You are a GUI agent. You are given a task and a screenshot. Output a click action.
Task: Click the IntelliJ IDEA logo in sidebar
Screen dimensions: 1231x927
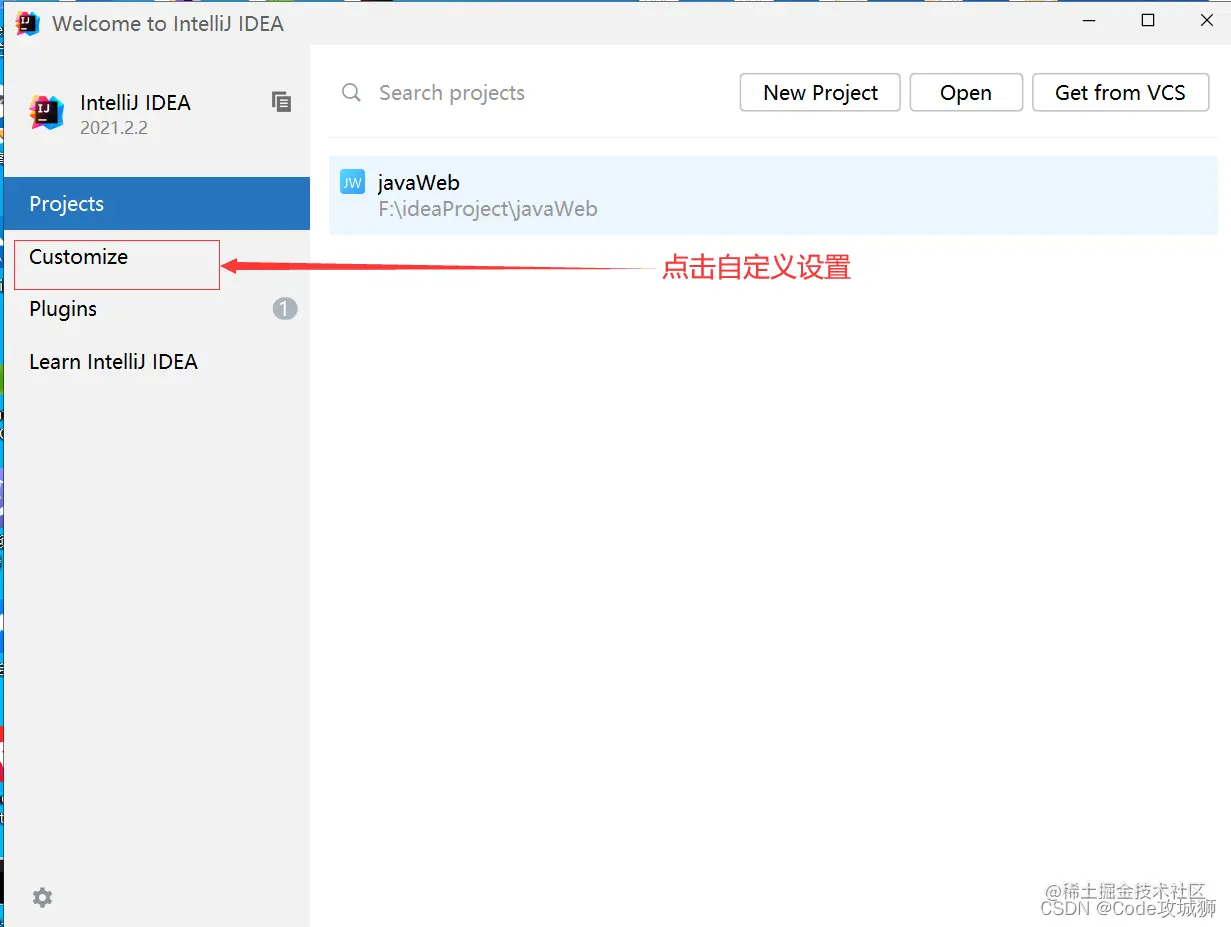46,113
